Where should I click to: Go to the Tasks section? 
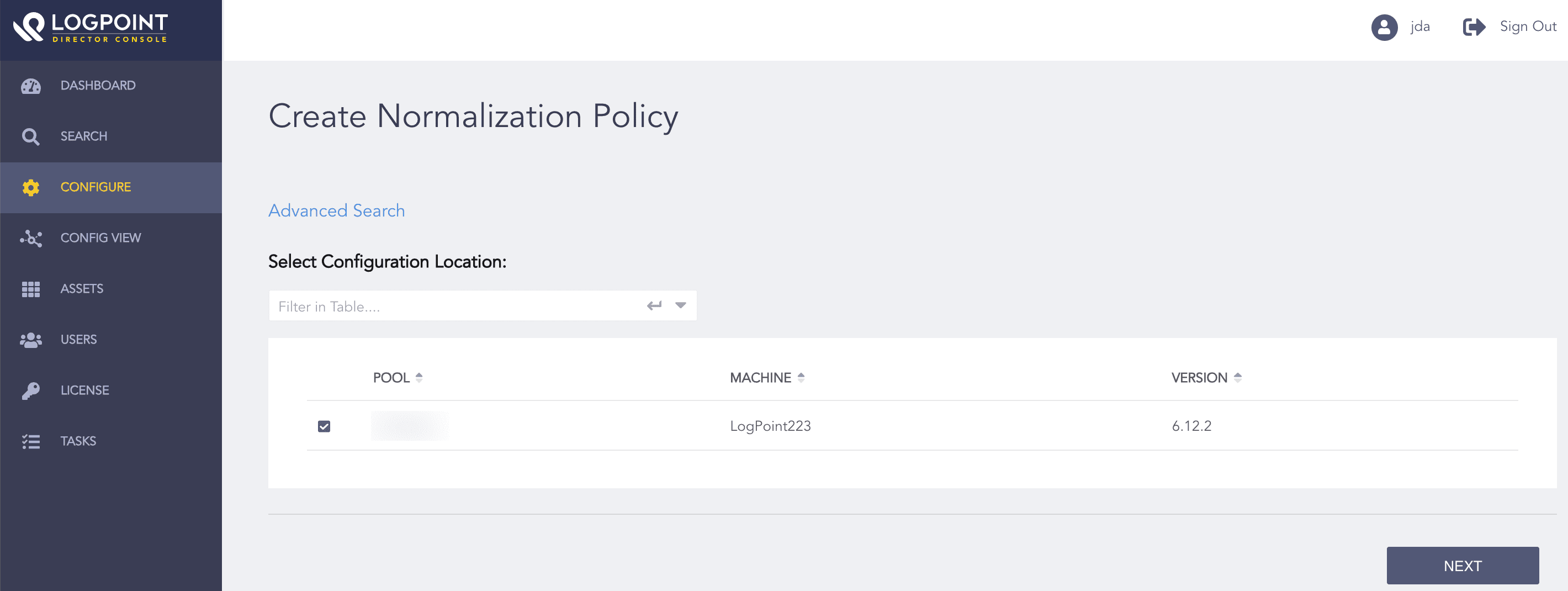point(78,441)
